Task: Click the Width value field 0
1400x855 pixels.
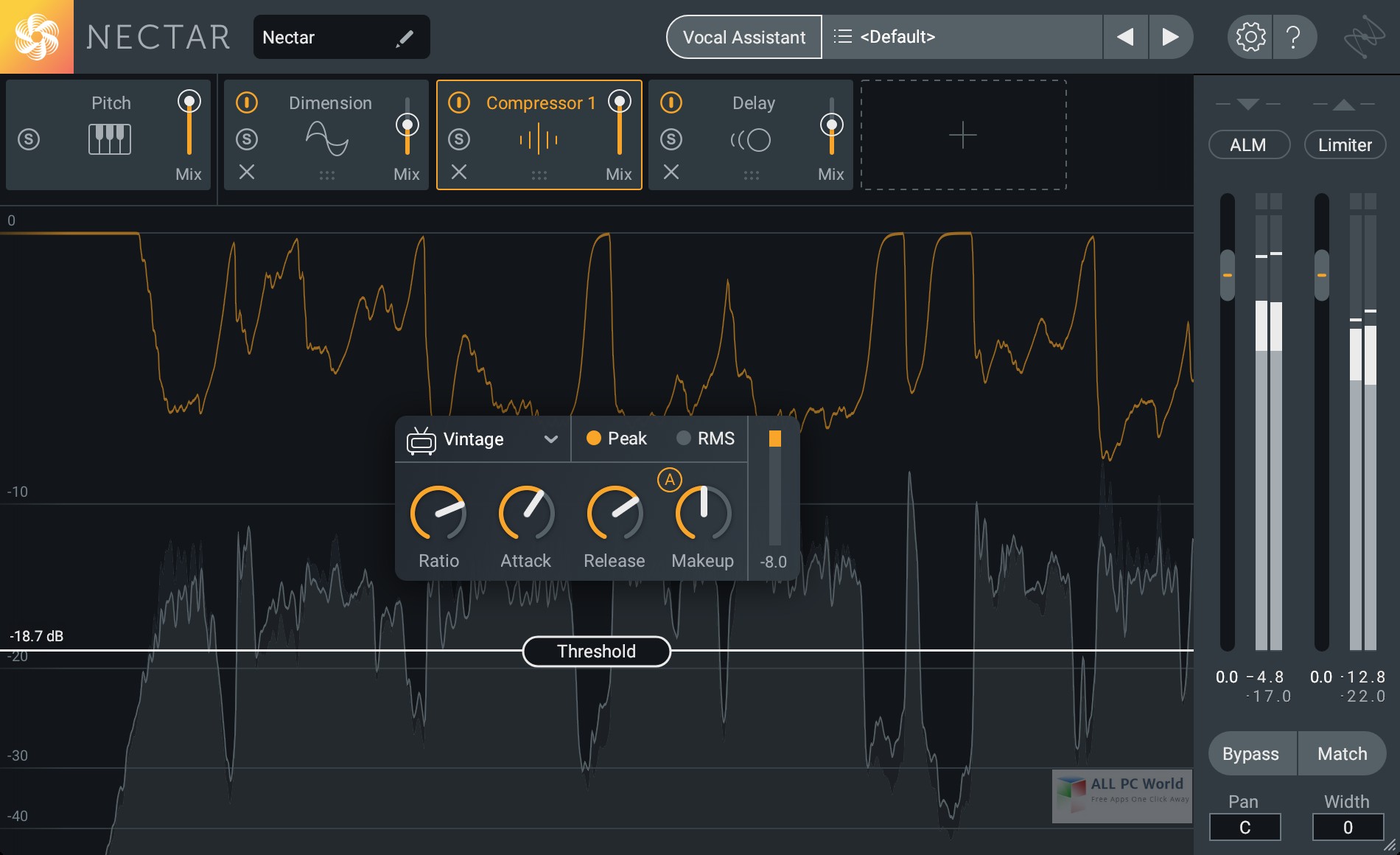Action: coord(1348,827)
